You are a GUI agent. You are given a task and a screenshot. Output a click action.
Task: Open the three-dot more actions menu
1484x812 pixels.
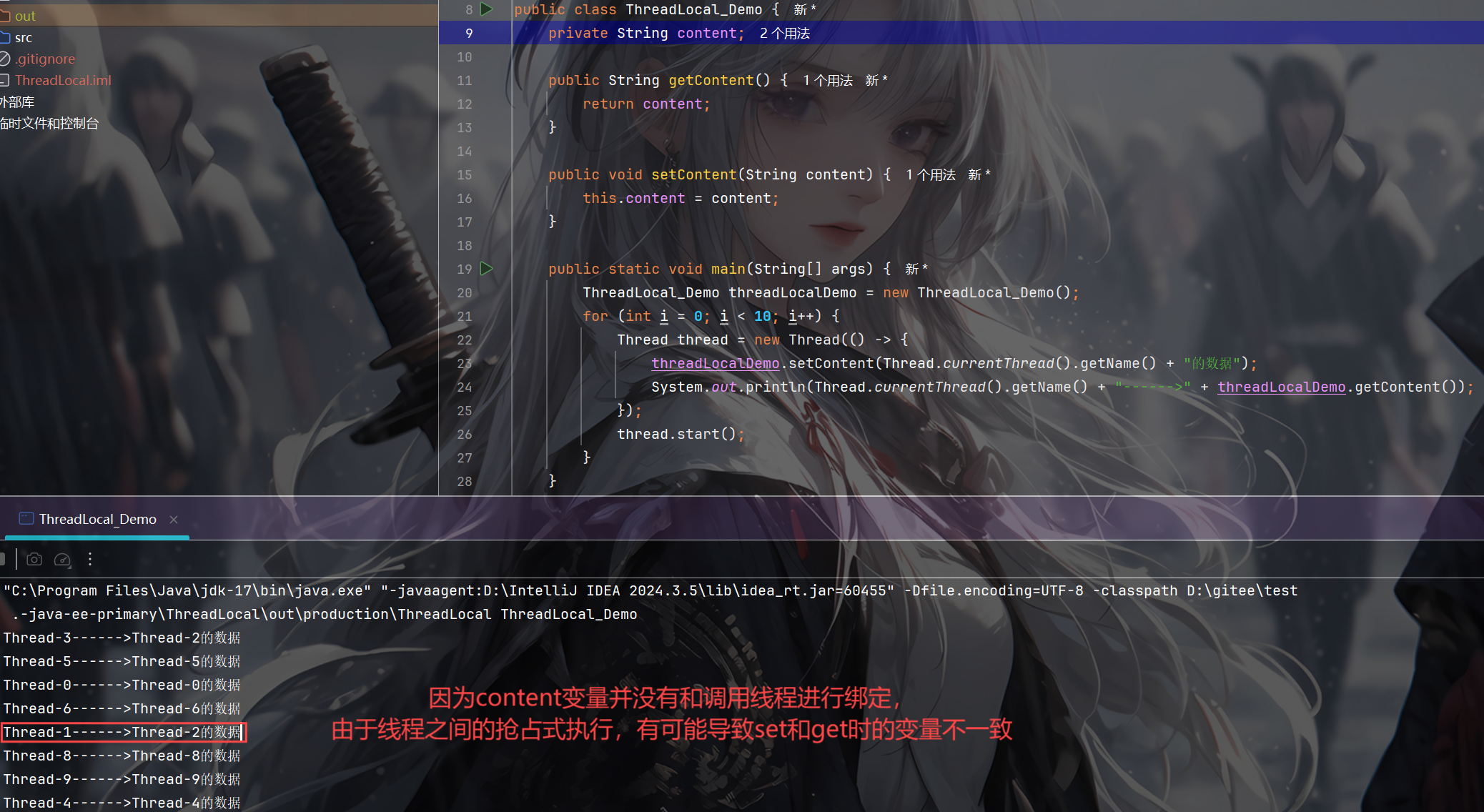click(x=90, y=560)
